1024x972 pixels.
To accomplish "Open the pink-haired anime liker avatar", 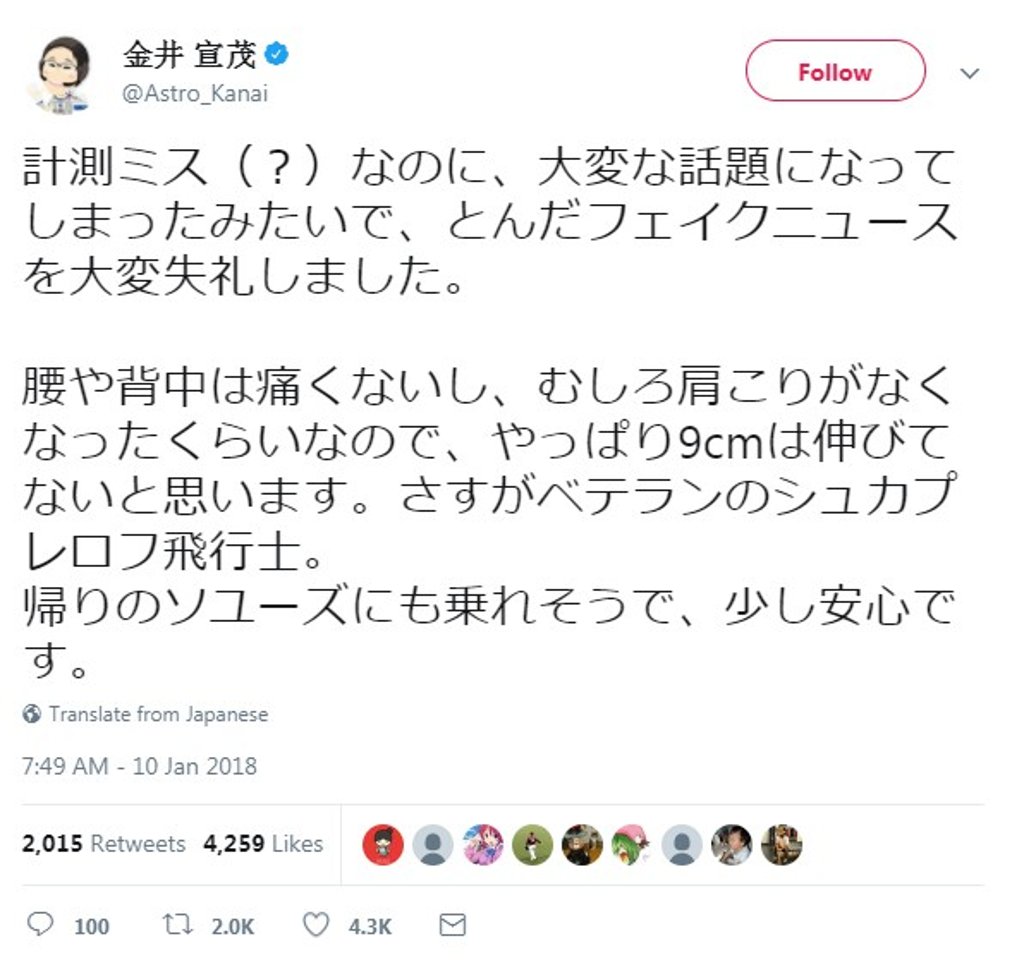I will 483,846.
